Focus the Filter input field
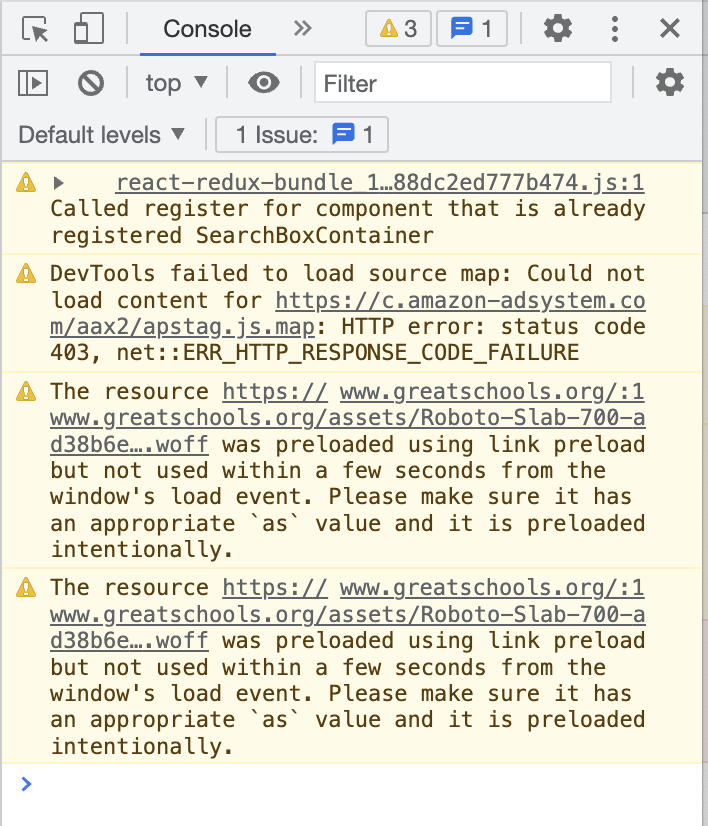708x826 pixels. [463, 83]
